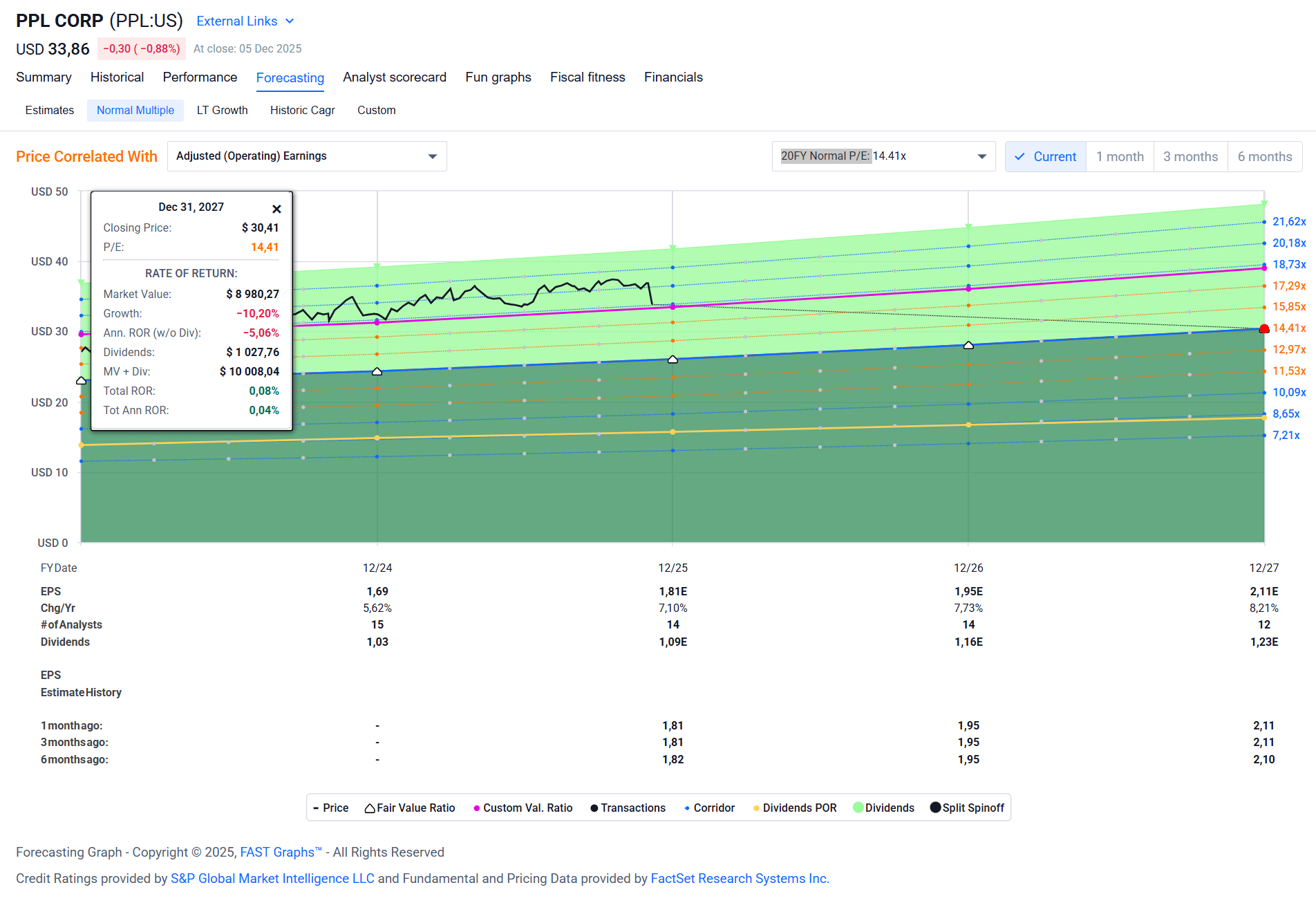Click the Split Spinoff legend icon

pyautogui.click(x=934, y=808)
